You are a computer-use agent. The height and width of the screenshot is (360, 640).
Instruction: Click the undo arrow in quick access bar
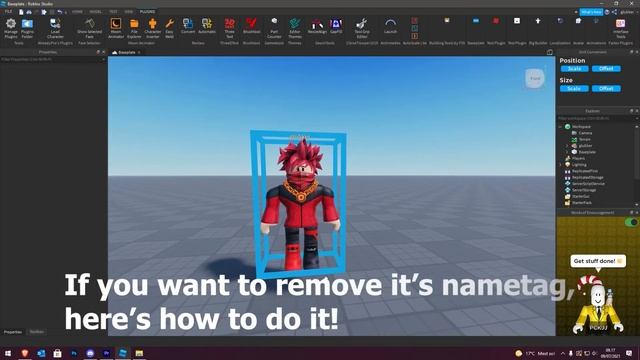point(60,12)
